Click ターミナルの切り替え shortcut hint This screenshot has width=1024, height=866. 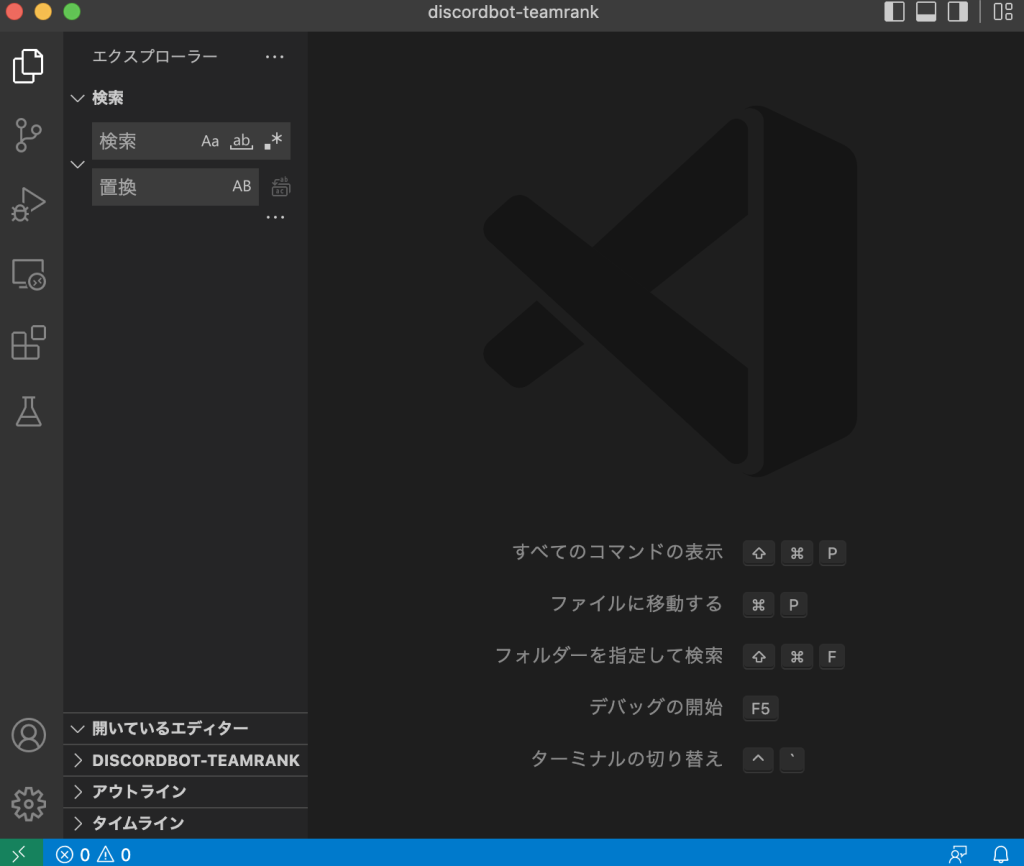(x=627, y=758)
